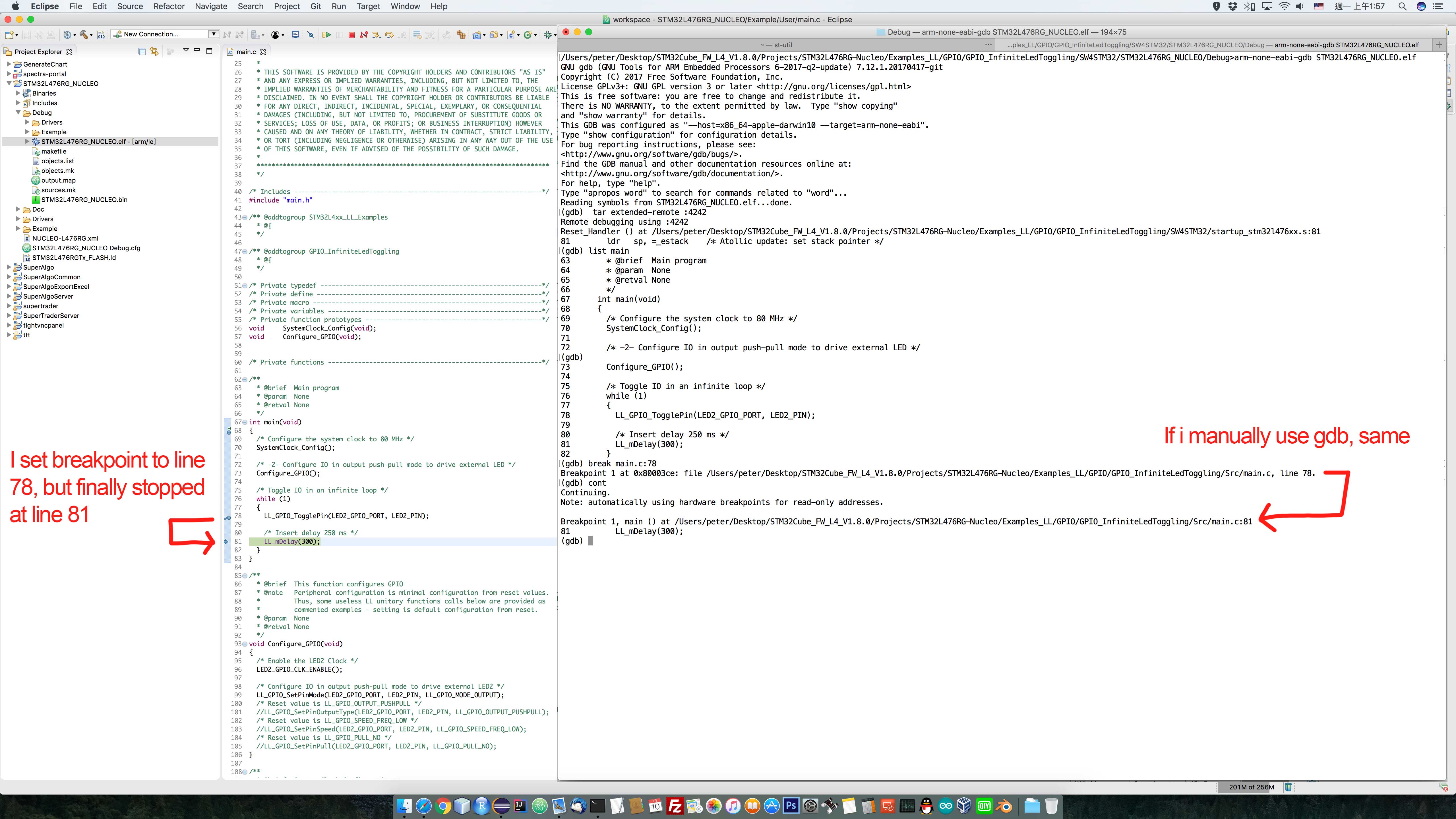The image size is (1456, 819).
Task: Click the Step Into icon
Action: tap(377, 35)
